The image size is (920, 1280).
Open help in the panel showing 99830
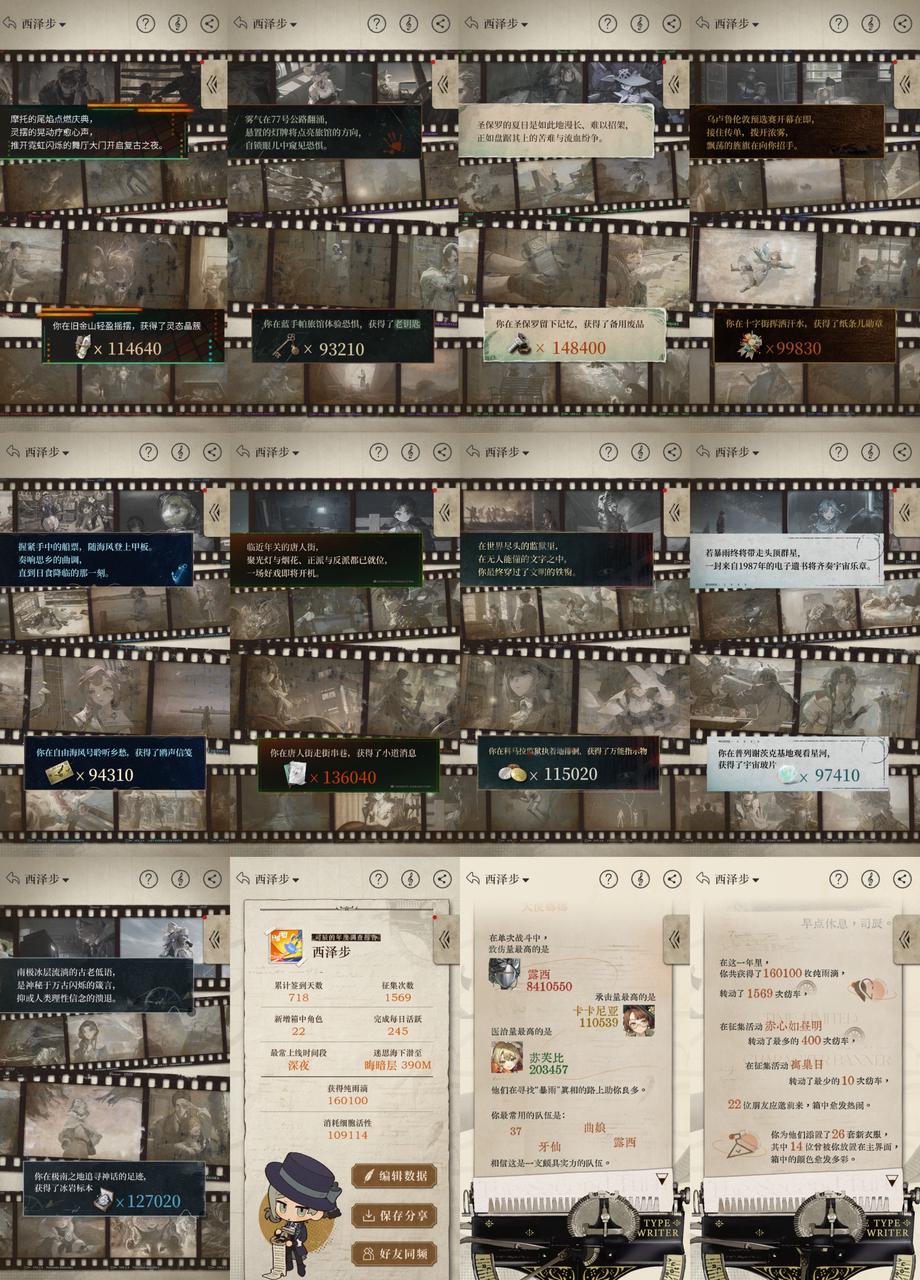click(837, 23)
